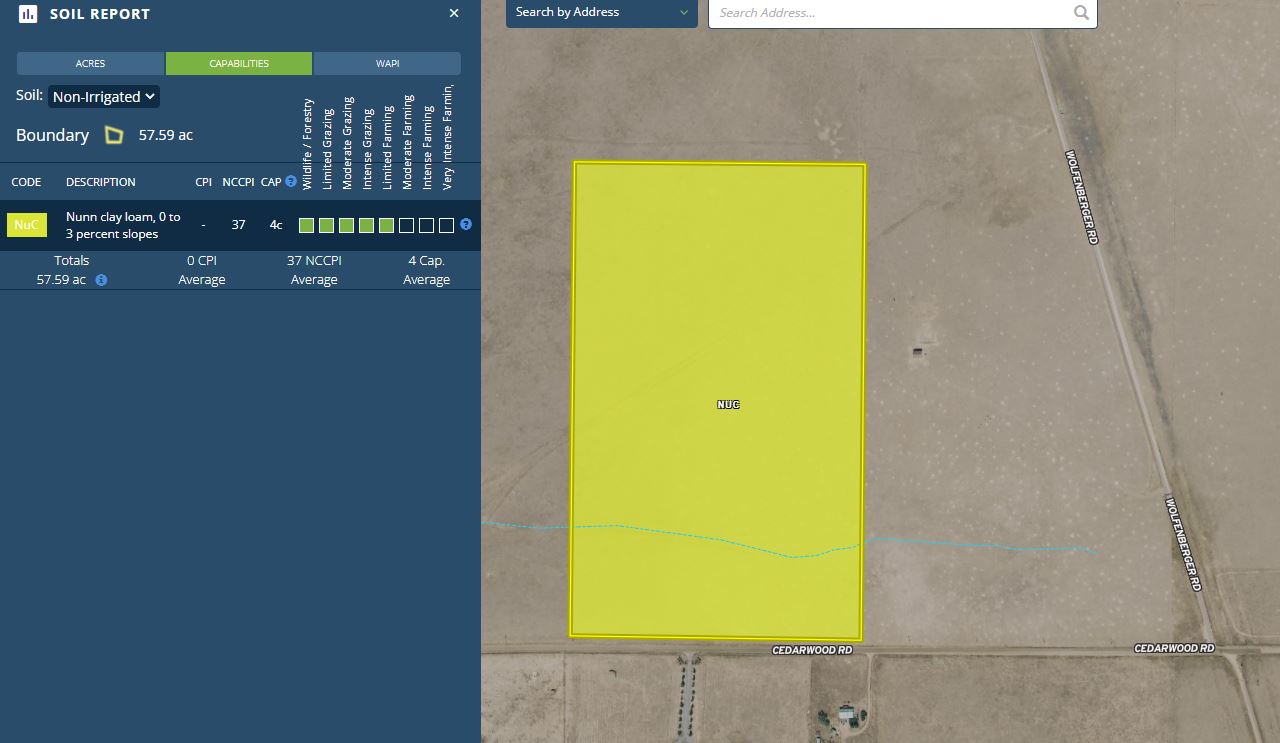Click the search magnifier icon
The height and width of the screenshot is (743, 1280).
(1081, 13)
